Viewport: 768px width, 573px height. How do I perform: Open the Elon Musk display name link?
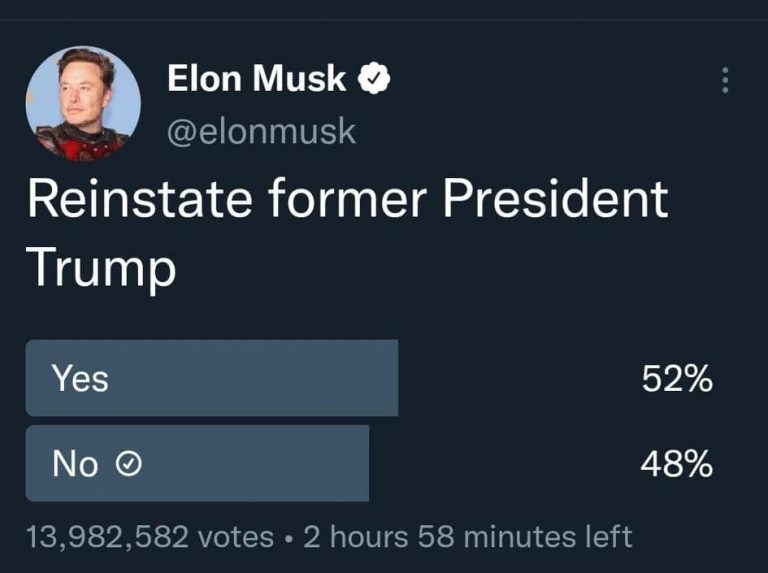[257, 79]
